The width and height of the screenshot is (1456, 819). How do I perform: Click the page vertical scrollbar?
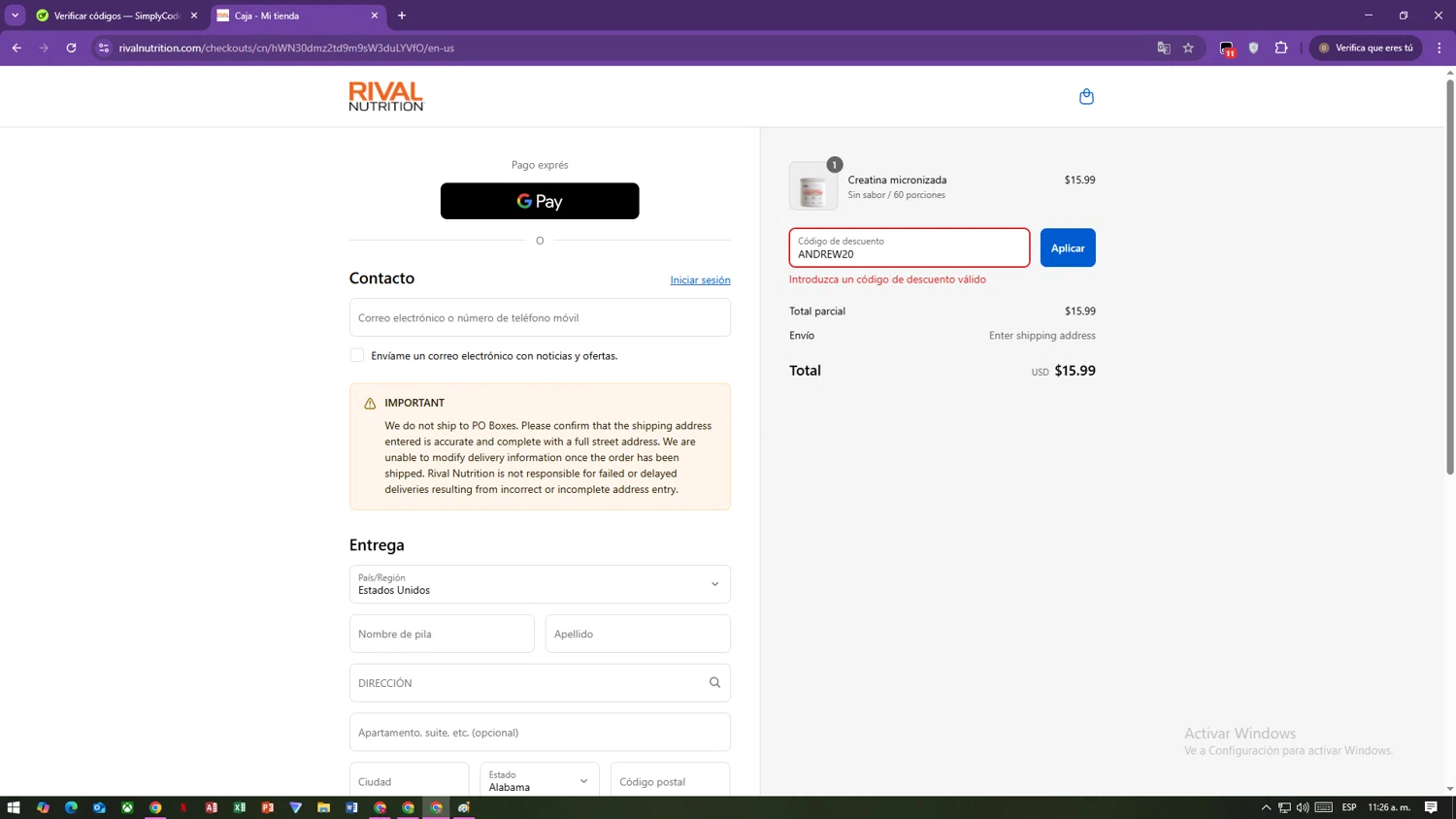pos(1450,277)
